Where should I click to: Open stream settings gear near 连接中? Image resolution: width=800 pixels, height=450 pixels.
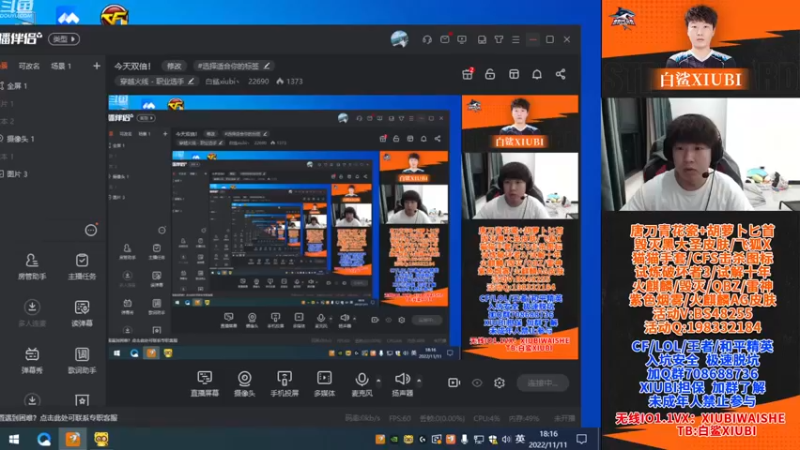pos(499,383)
